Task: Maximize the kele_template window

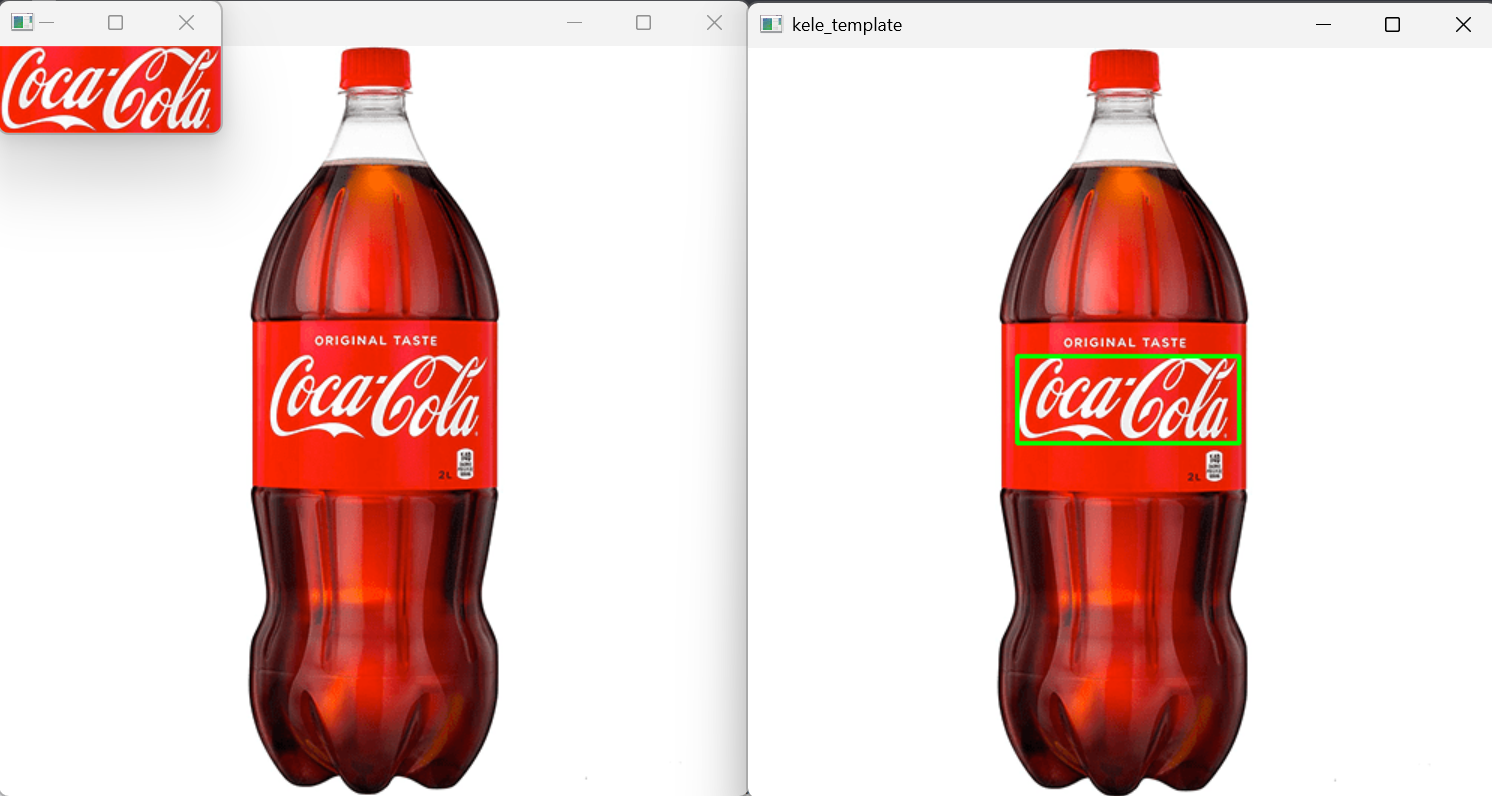Action: [x=1392, y=24]
